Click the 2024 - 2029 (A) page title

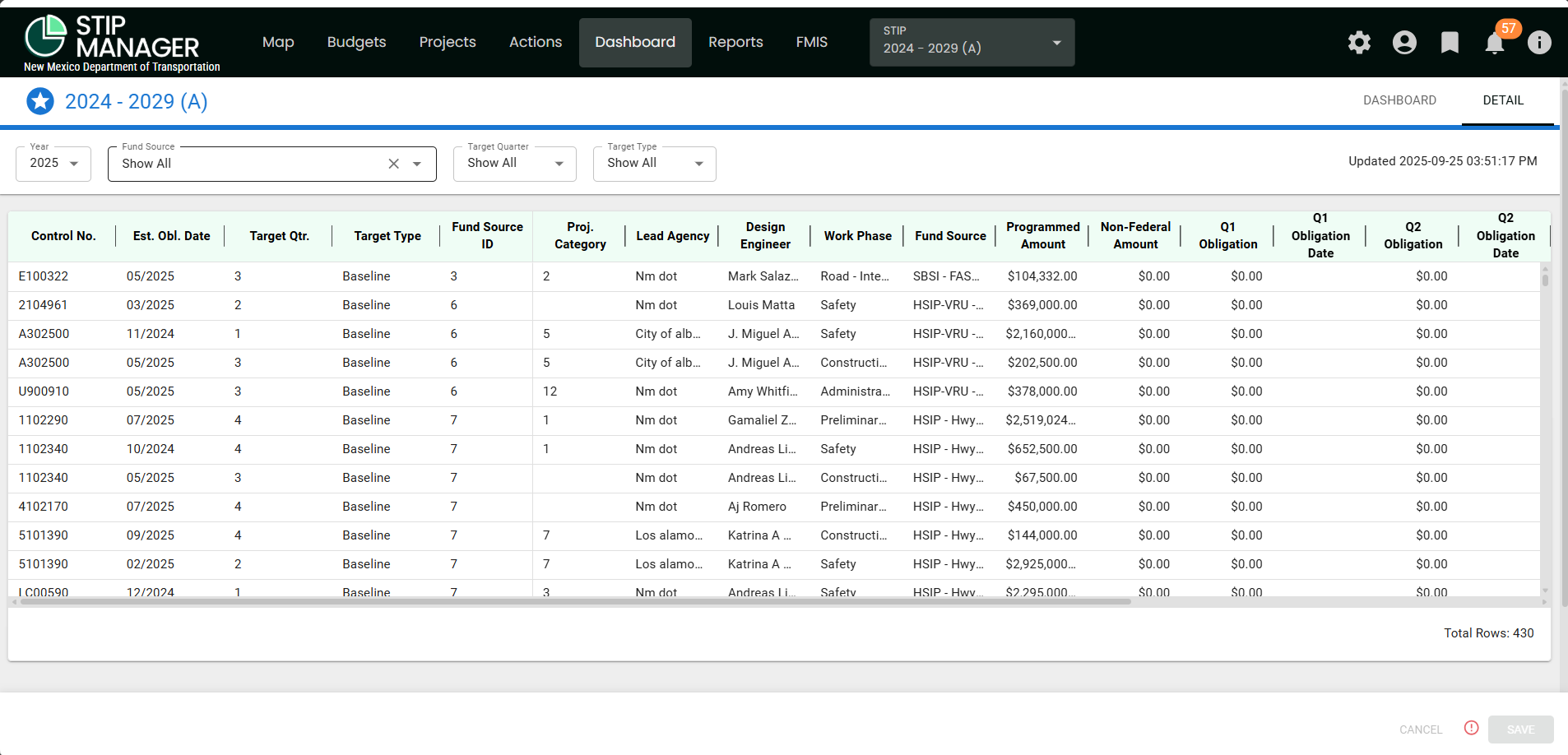pos(137,101)
